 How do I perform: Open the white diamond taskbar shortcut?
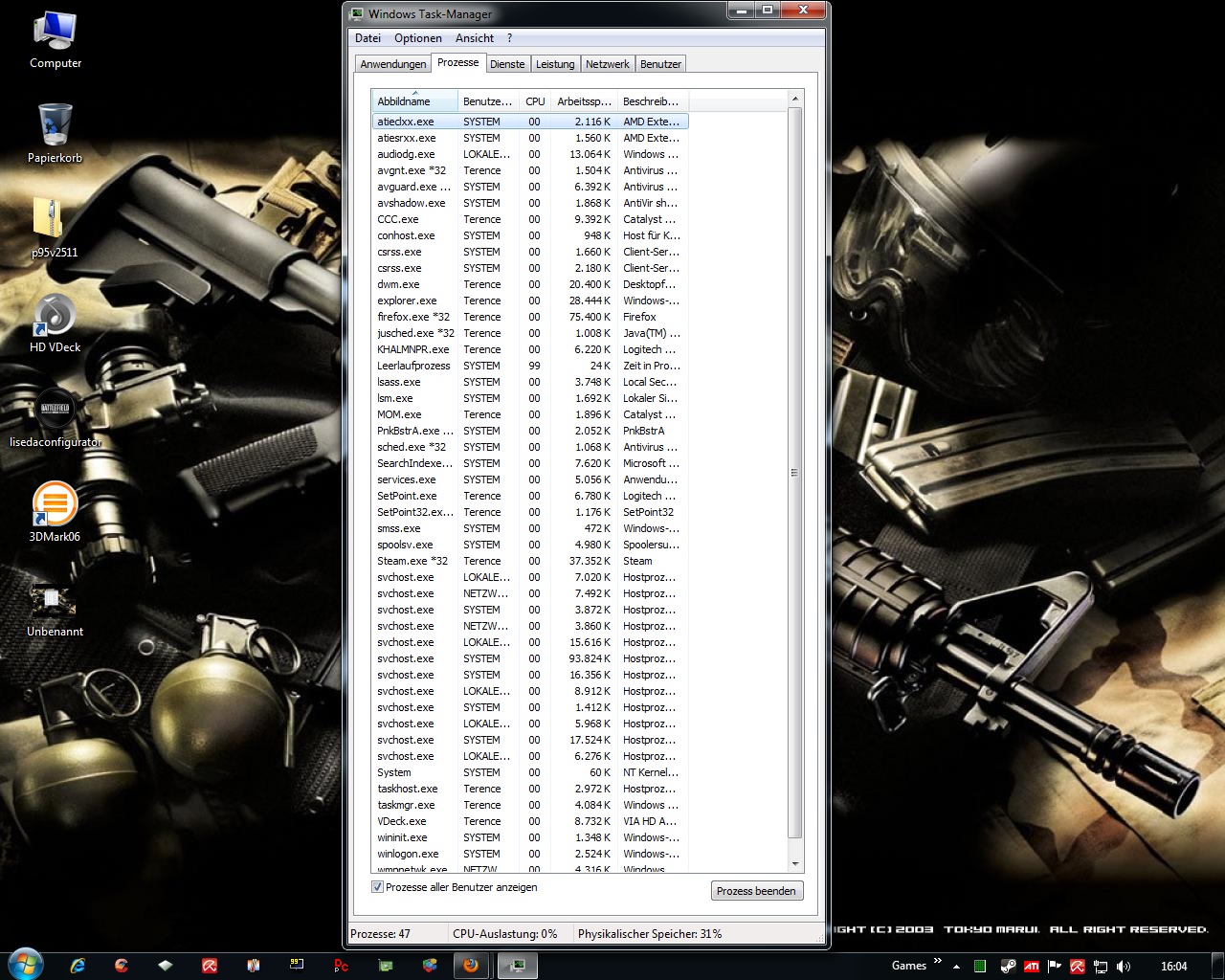tap(165, 966)
